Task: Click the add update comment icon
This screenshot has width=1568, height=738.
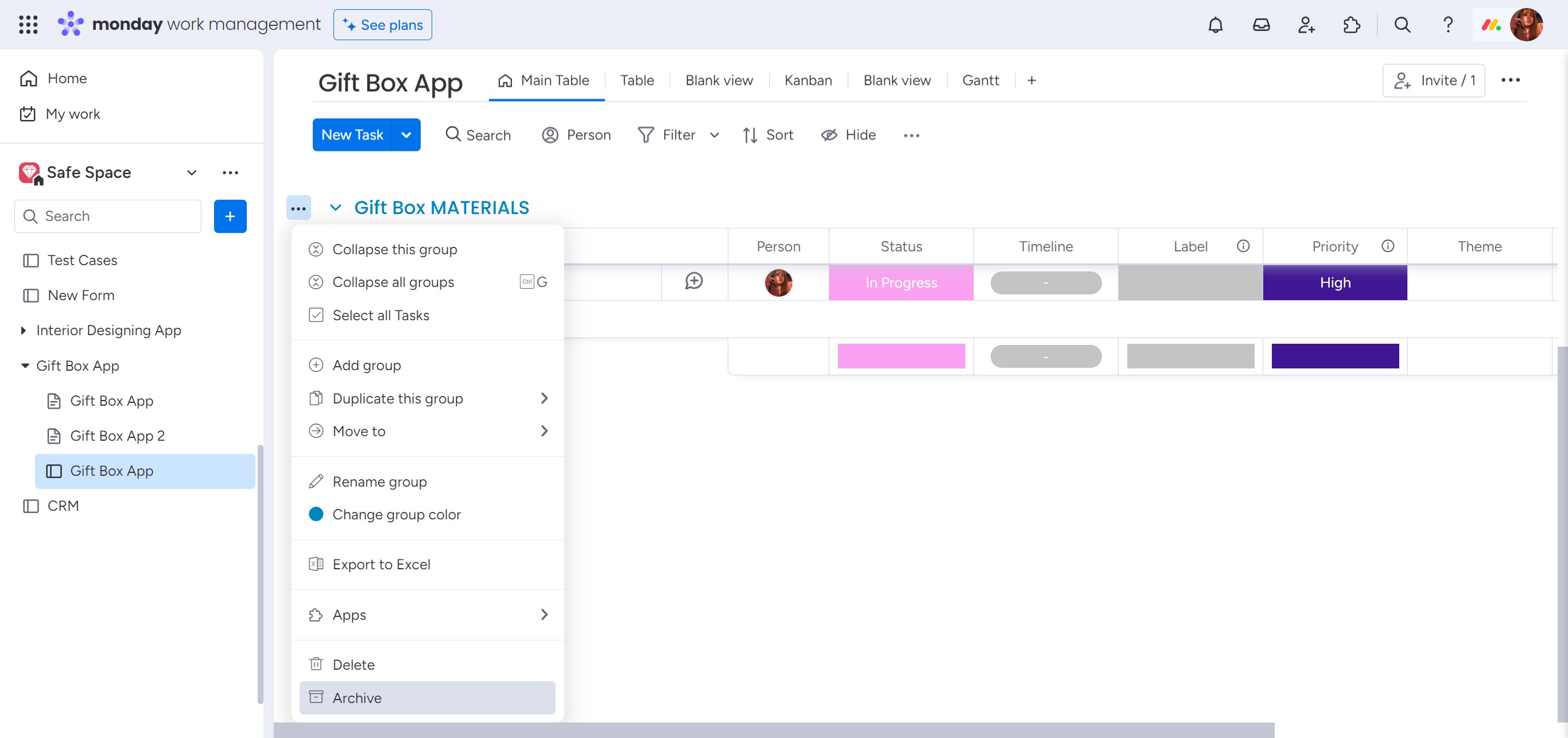Action: click(x=693, y=281)
